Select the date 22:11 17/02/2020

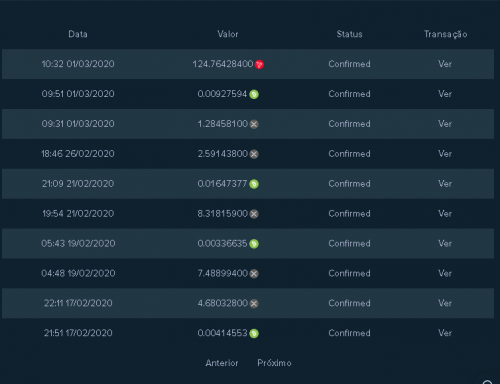tap(78, 303)
